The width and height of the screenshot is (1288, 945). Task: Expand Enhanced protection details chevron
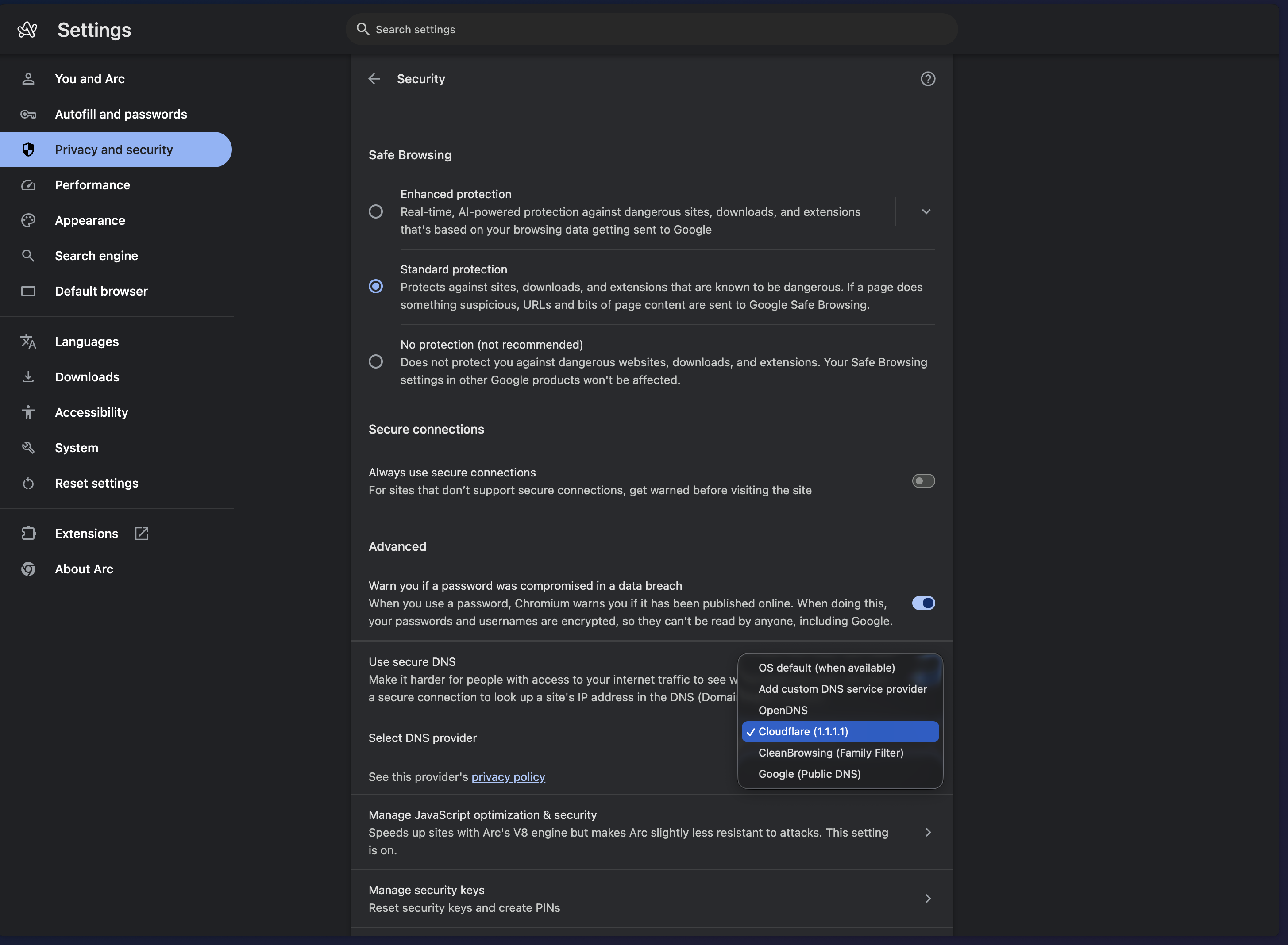(926, 211)
